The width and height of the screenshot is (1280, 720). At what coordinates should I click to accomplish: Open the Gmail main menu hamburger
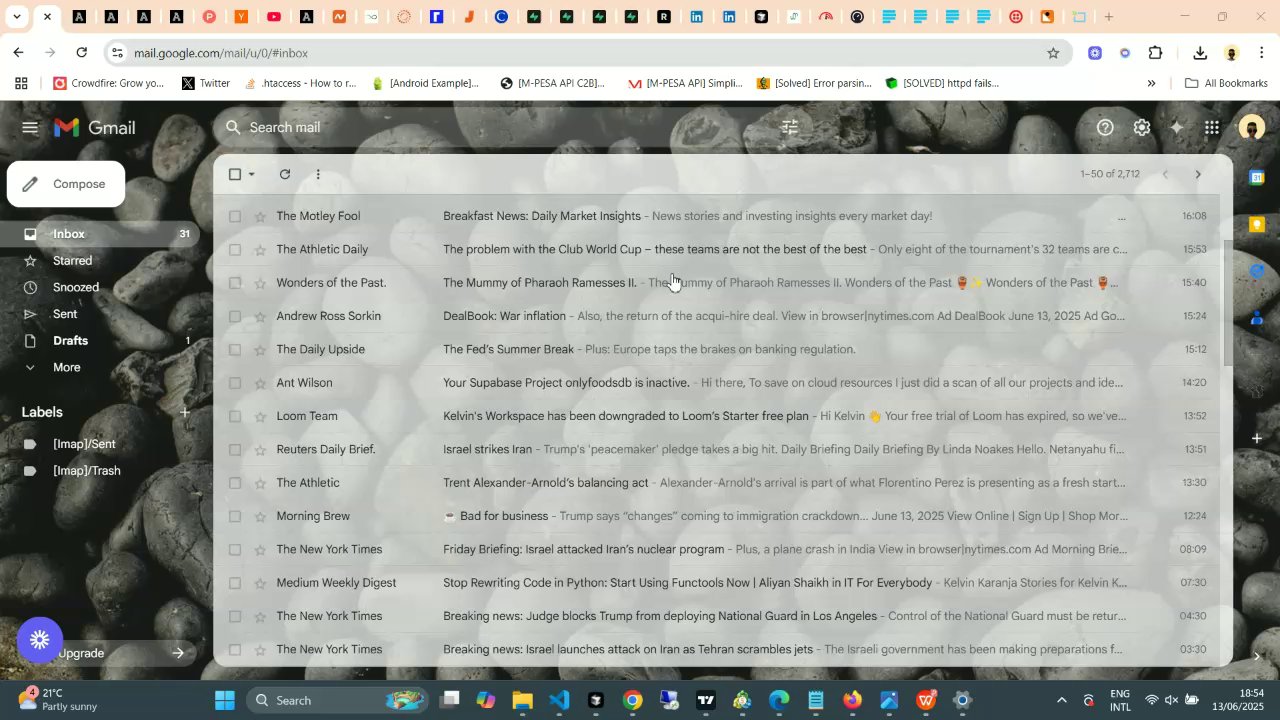[30, 128]
